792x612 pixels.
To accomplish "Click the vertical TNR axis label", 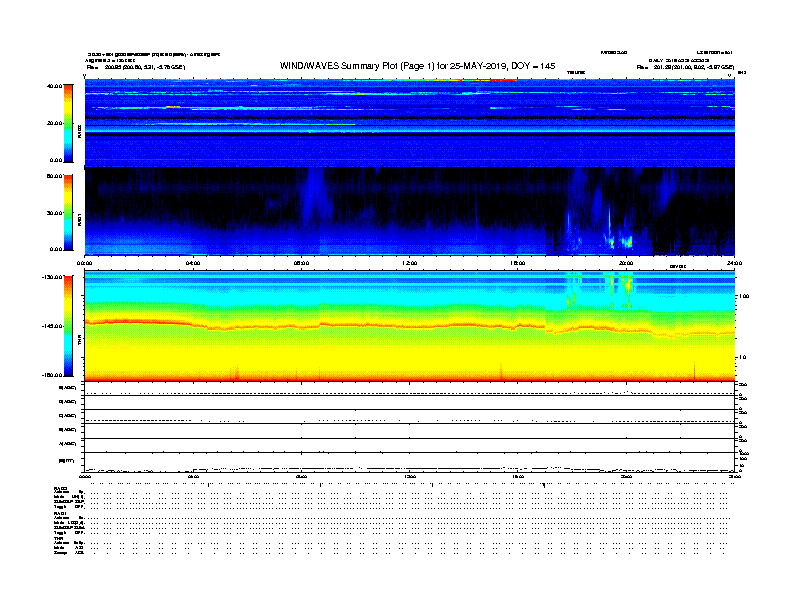I will tap(79, 340).
